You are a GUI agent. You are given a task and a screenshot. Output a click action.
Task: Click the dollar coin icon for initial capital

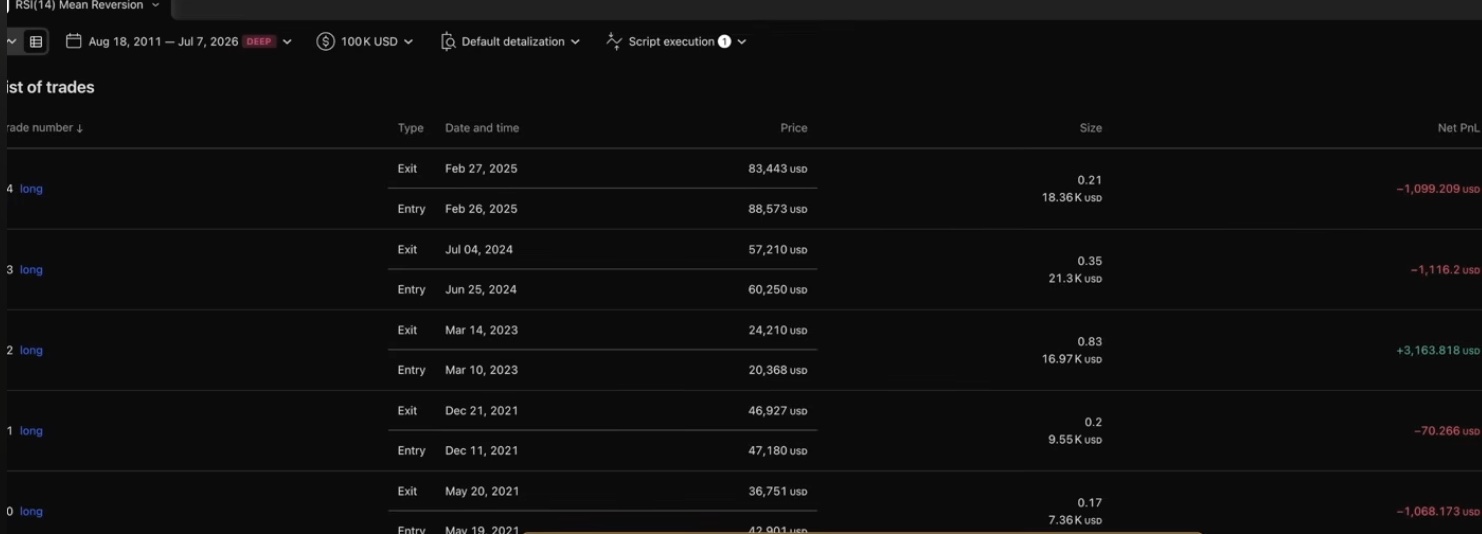pyautogui.click(x=325, y=41)
